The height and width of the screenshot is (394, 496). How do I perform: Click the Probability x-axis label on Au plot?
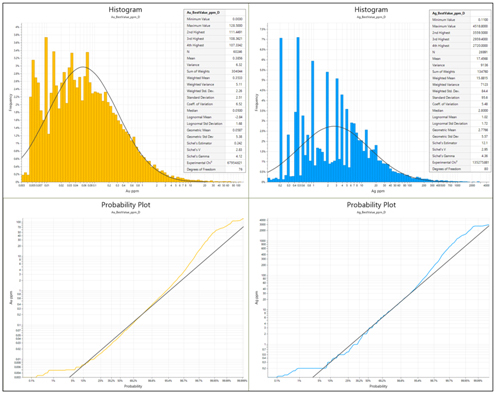pos(133,386)
